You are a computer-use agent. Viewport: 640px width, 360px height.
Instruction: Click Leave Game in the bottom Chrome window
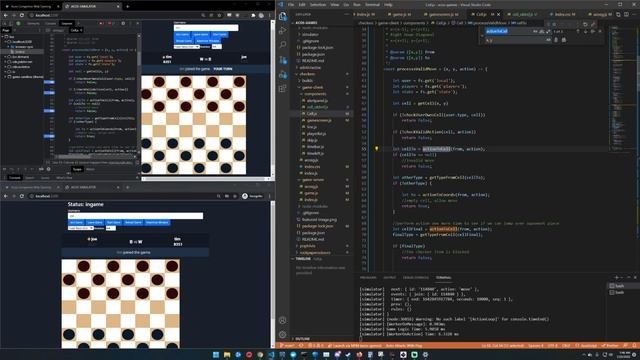click(95, 222)
